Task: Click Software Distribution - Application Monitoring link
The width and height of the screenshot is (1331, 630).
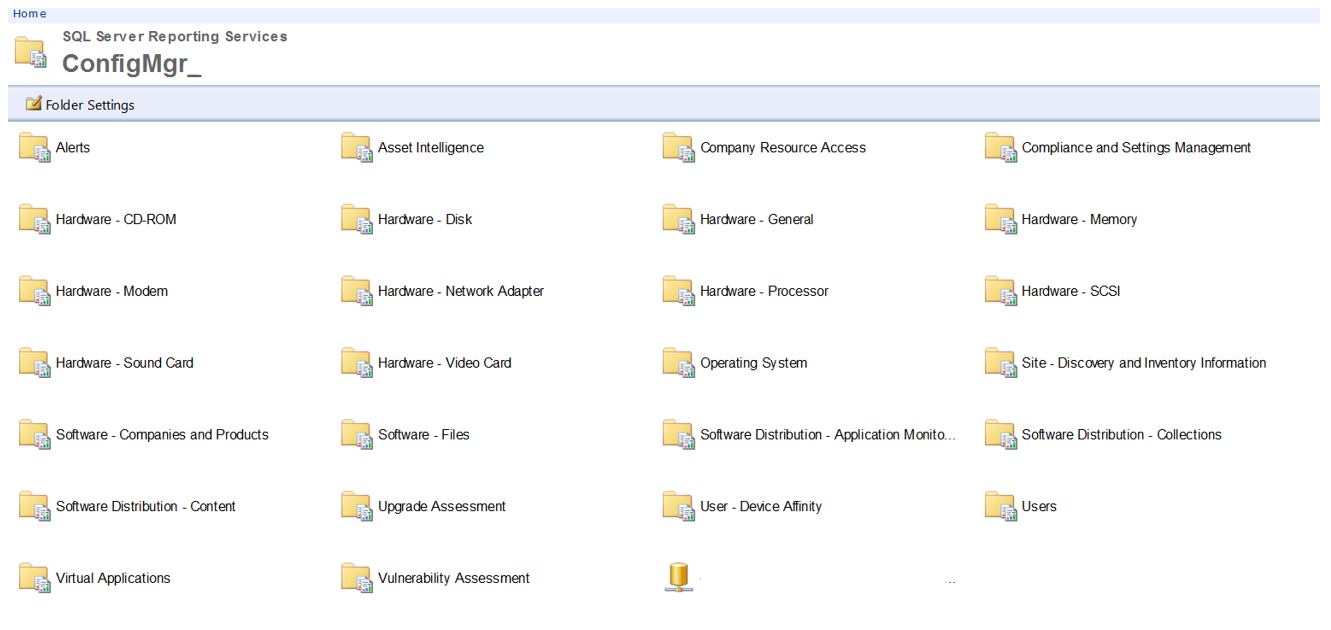Action: pos(828,435)
